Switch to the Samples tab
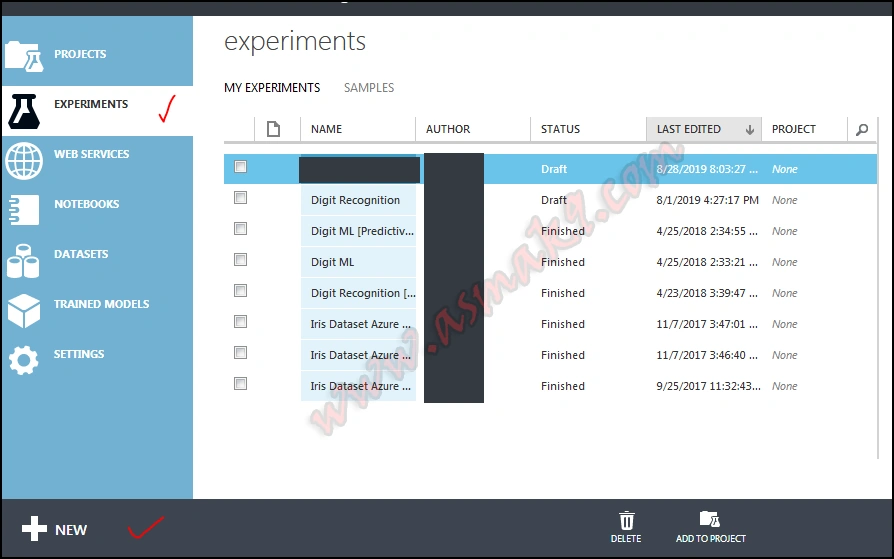This screenshot has width=894, height=559. click(x=369, y=88)
